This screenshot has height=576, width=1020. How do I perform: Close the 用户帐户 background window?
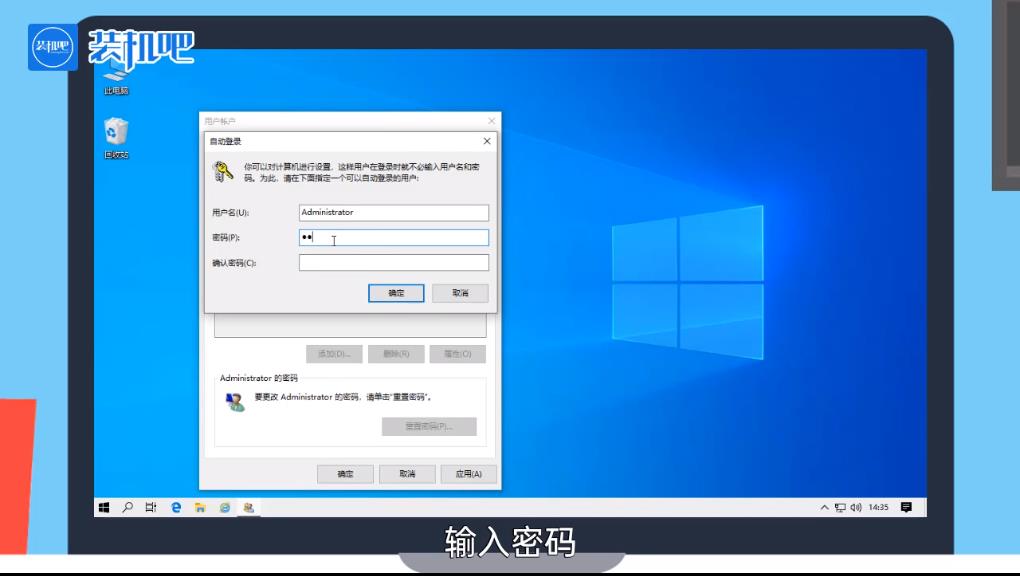[x=491, y=121]
